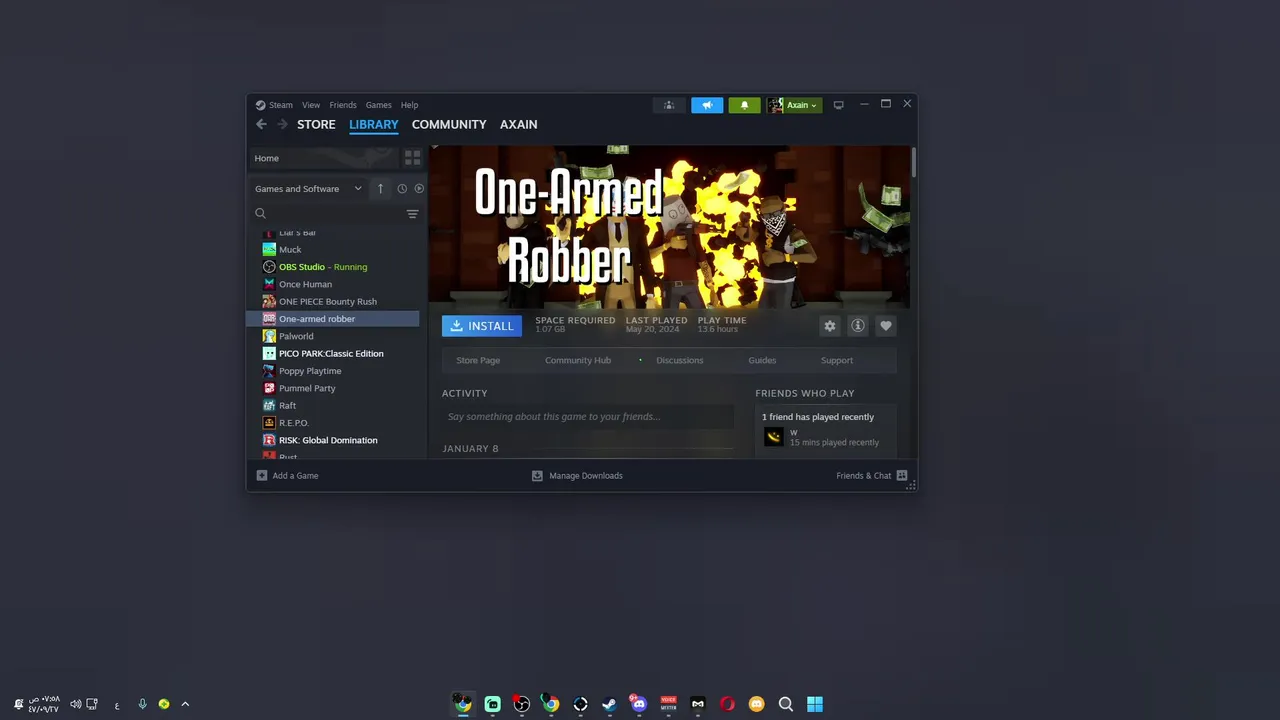Switch library to grid collections view
Viewport: 1280px width, 720px height.
(x=412, y=158)
